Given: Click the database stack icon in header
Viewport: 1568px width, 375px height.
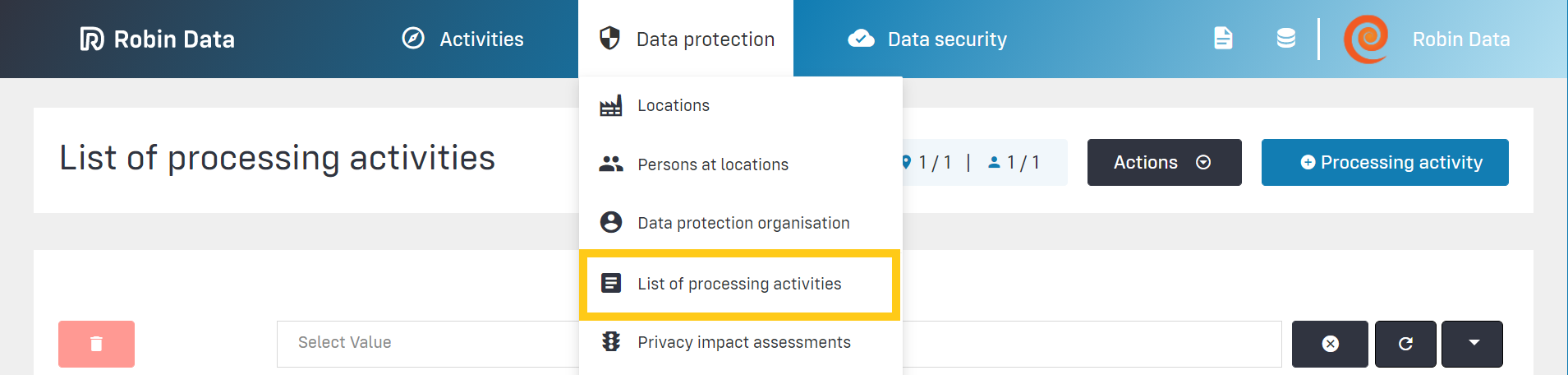Looking at the screenshot, I should click(x=1285, y=39).
